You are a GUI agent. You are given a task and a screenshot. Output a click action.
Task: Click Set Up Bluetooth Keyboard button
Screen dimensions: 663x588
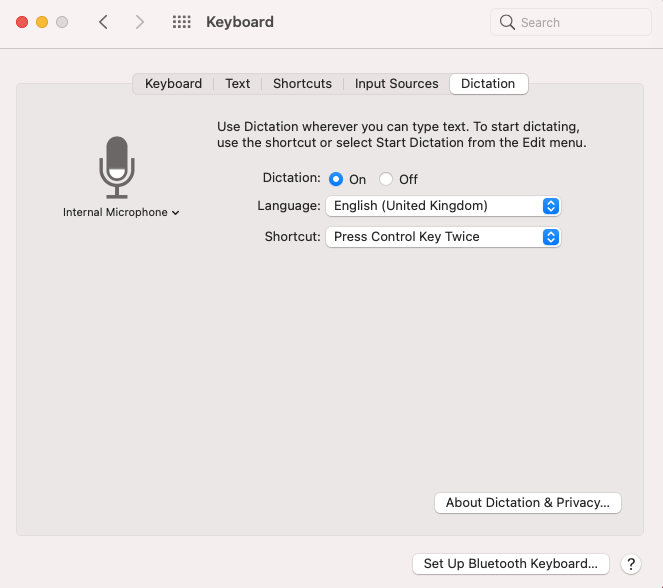point(510,564)
